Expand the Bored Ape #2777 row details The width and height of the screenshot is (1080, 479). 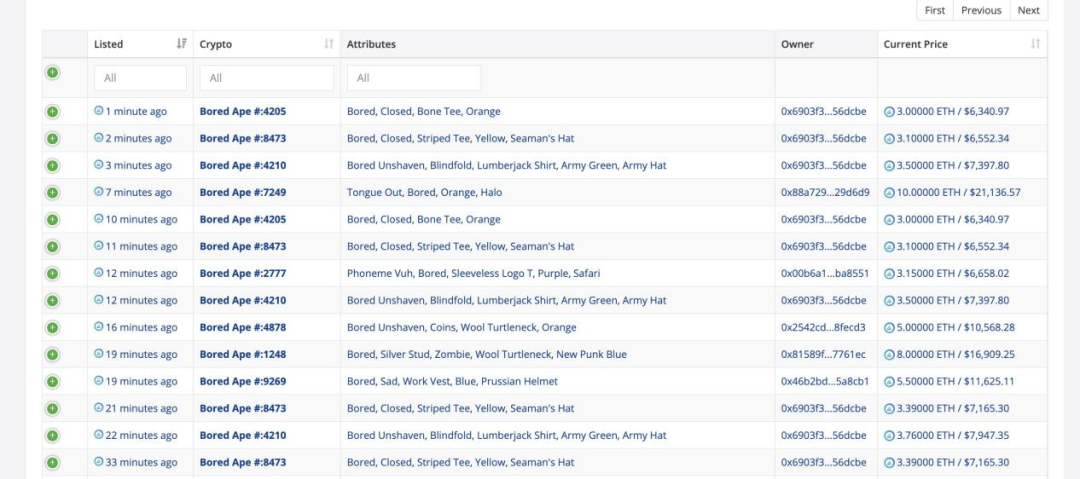pos(52,273)
